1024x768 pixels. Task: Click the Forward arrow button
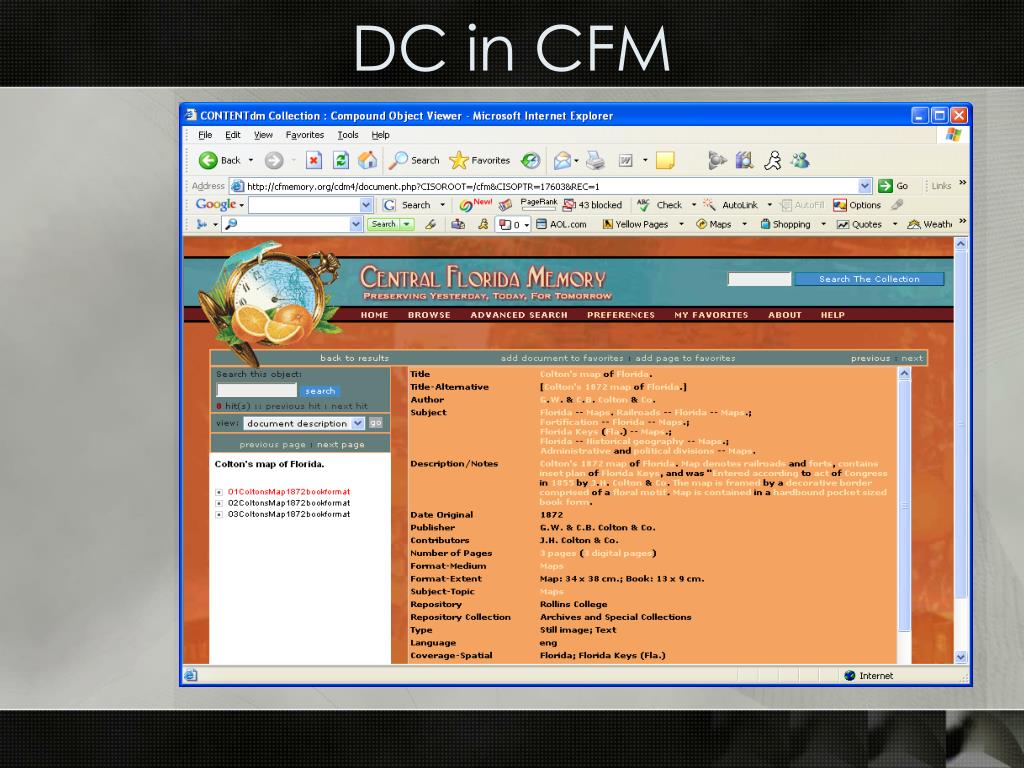click(274, 160)
